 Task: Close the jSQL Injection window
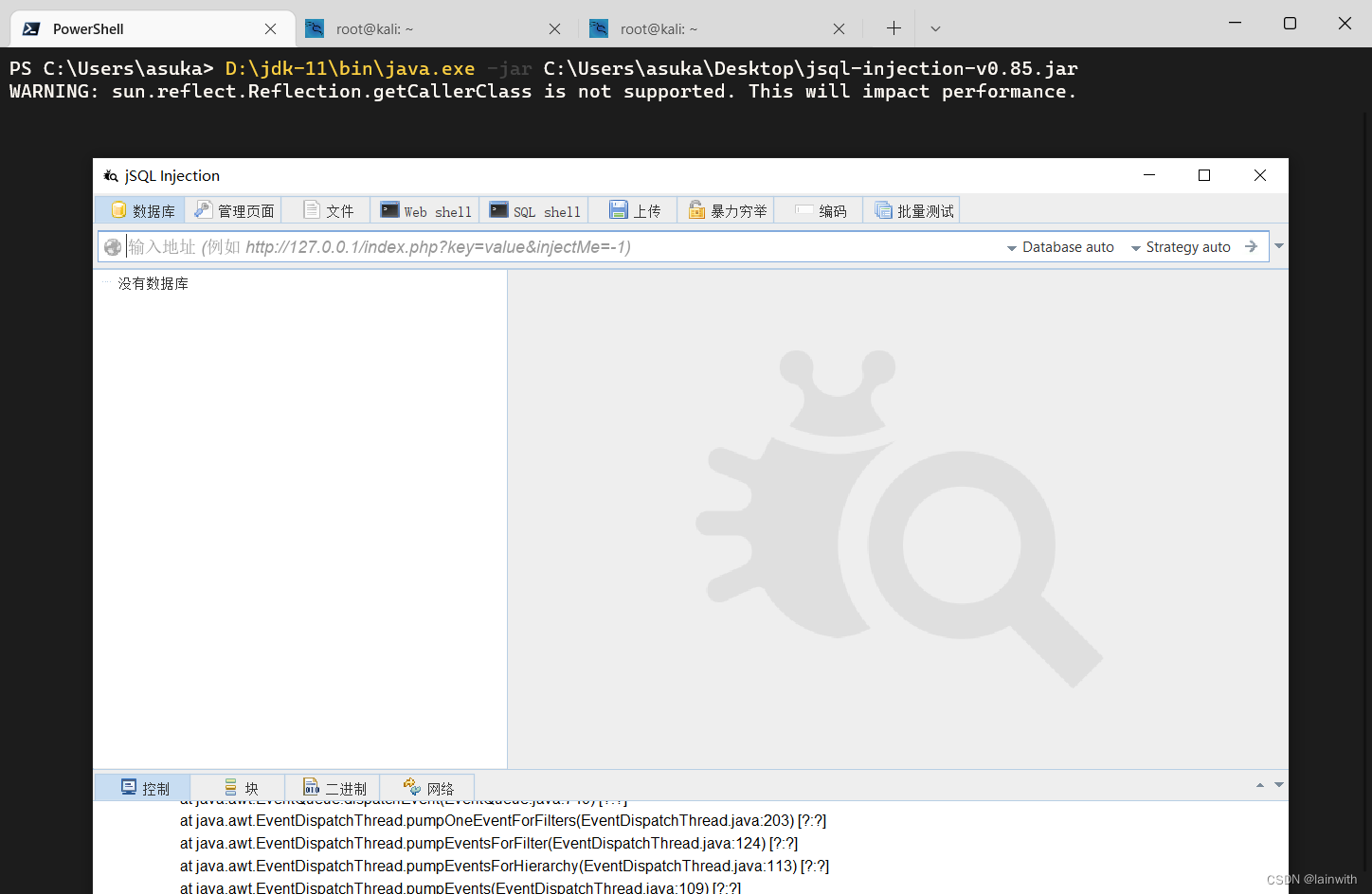tap(1260, 175)
